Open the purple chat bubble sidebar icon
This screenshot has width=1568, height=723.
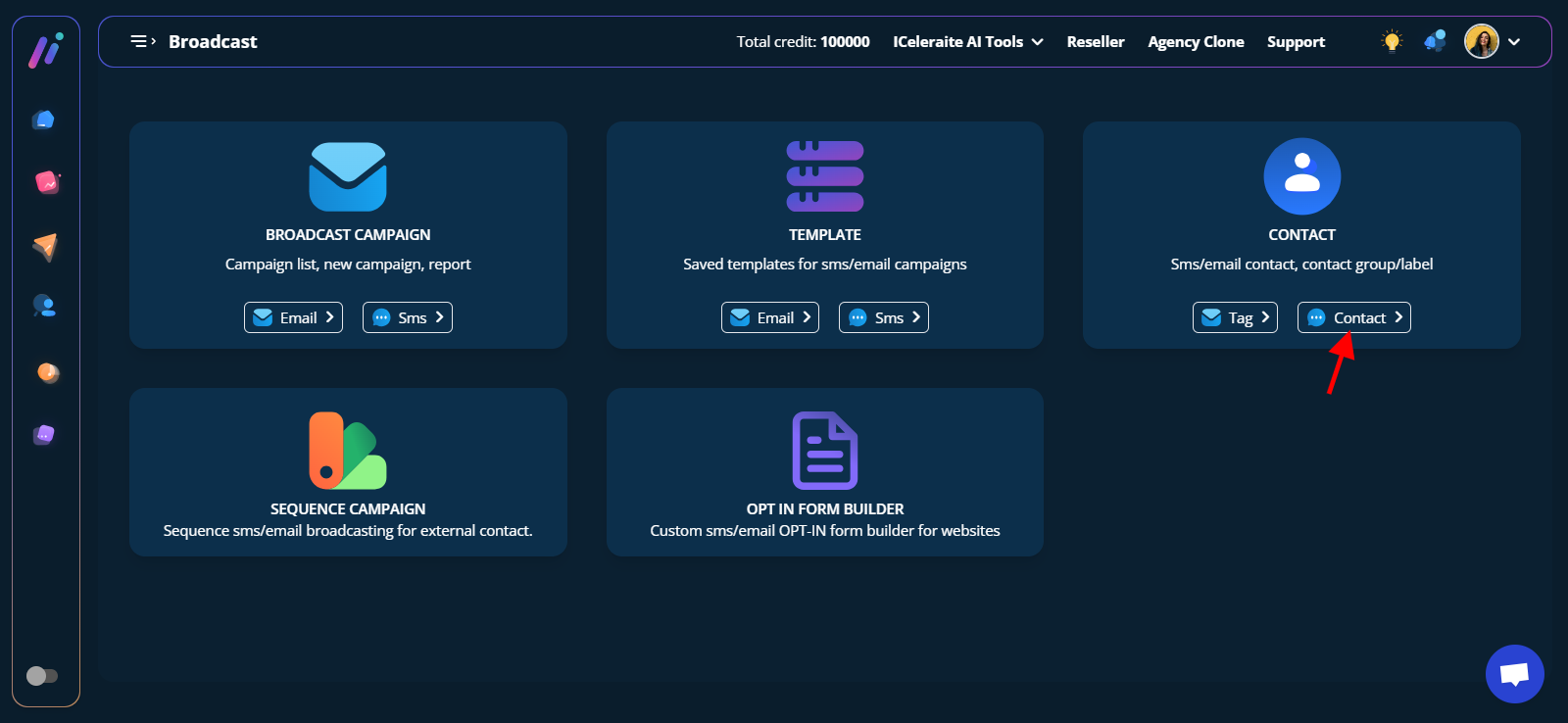point(44,435)
